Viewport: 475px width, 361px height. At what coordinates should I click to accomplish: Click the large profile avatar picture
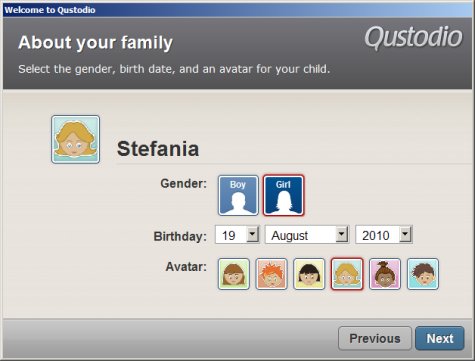pos(76,139)
